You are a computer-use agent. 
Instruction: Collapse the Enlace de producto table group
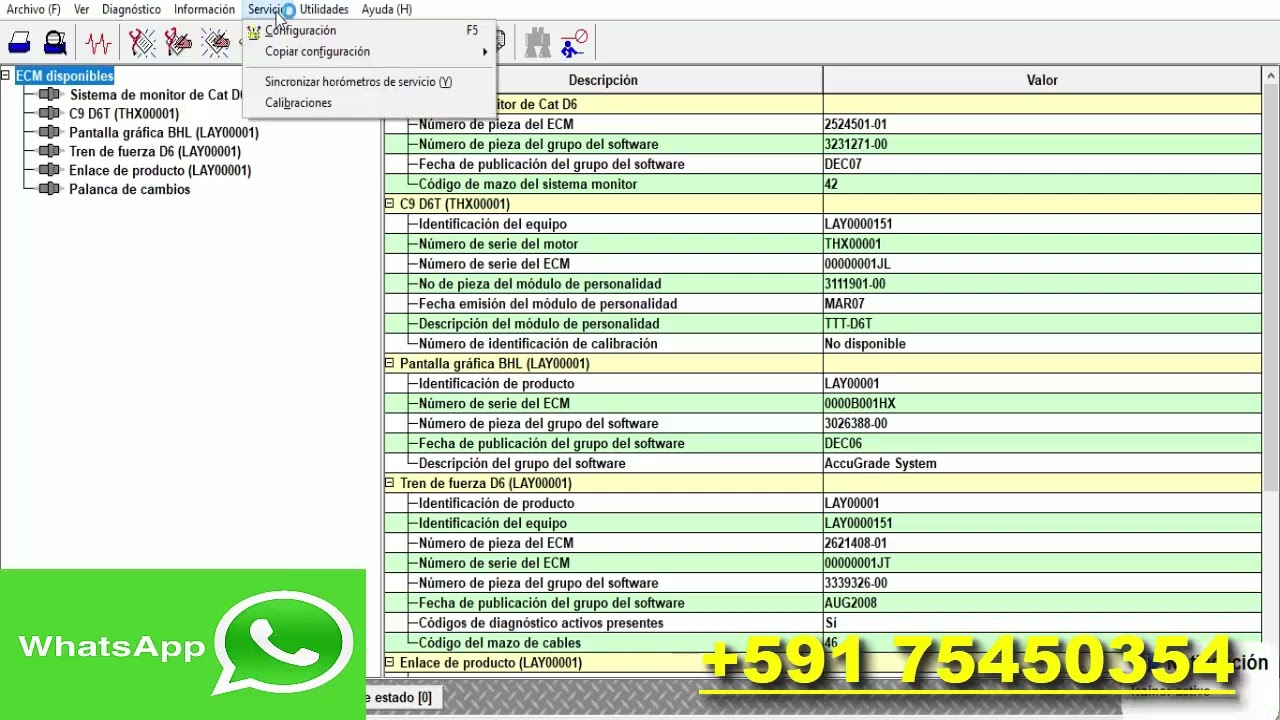[x=390, y=662]
